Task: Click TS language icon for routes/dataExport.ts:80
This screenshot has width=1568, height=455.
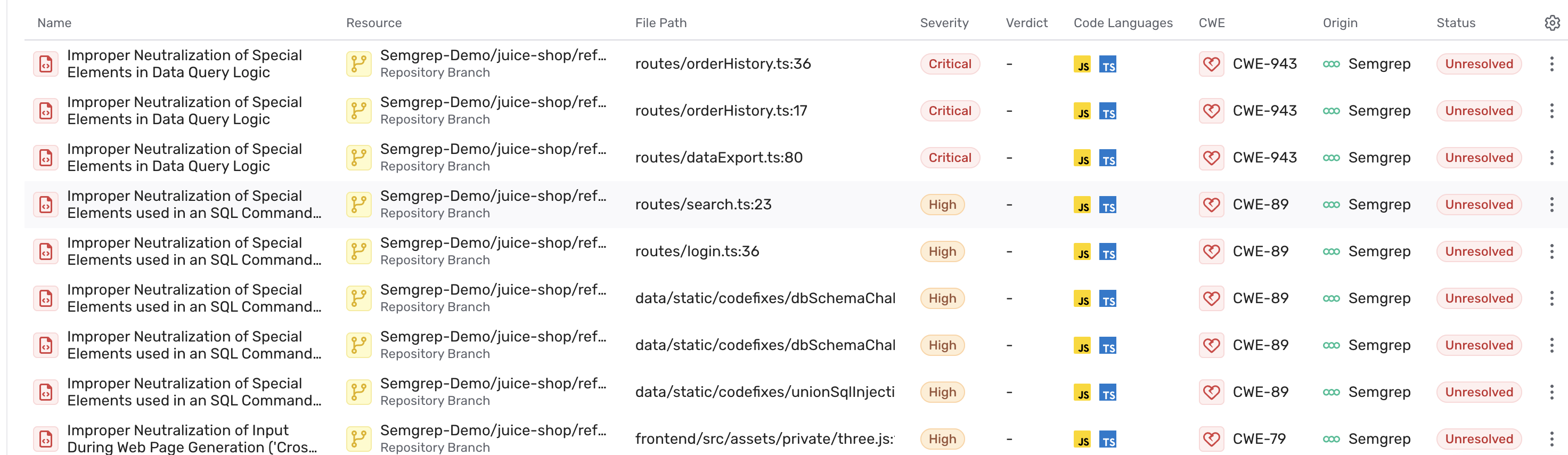Action: [x=1108, y=158]
